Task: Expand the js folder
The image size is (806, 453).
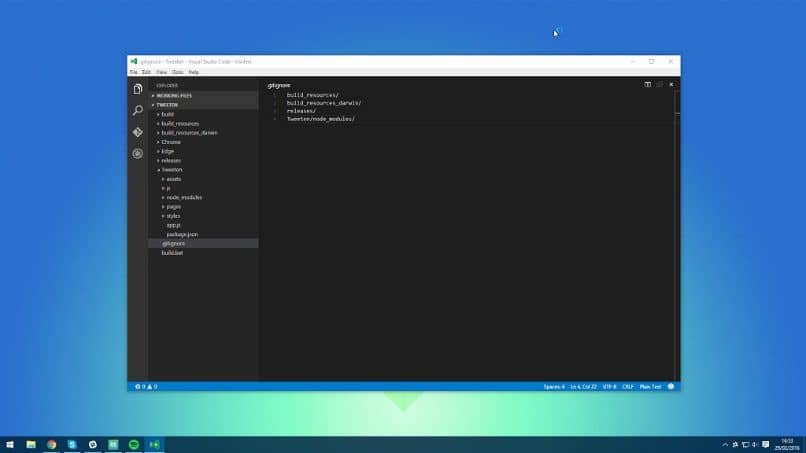Action: point(204,188)
